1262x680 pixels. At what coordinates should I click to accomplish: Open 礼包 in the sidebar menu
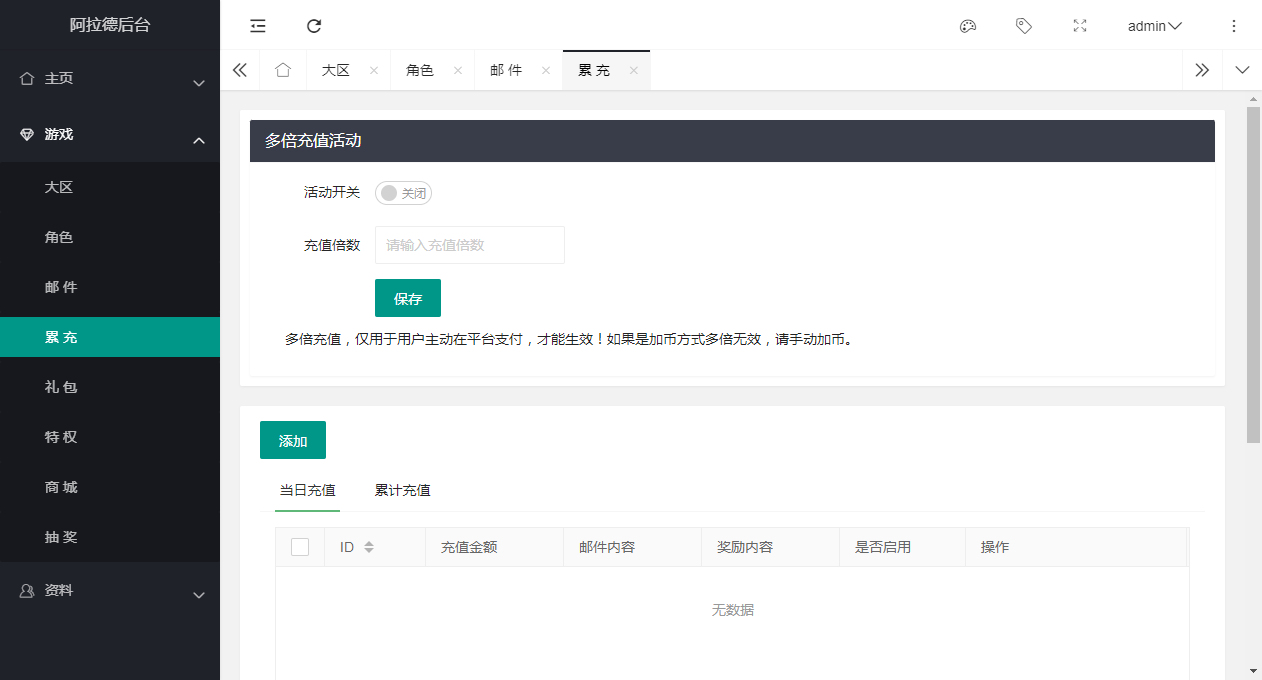pos(61,387)
